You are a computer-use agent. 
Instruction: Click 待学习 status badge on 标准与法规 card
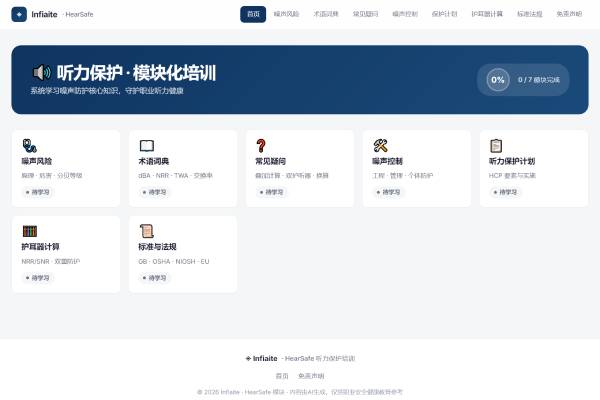click(155, 278)
